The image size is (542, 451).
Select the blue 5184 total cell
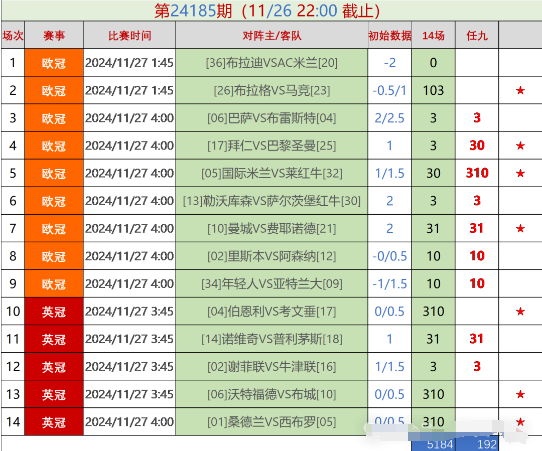[433, 444]
